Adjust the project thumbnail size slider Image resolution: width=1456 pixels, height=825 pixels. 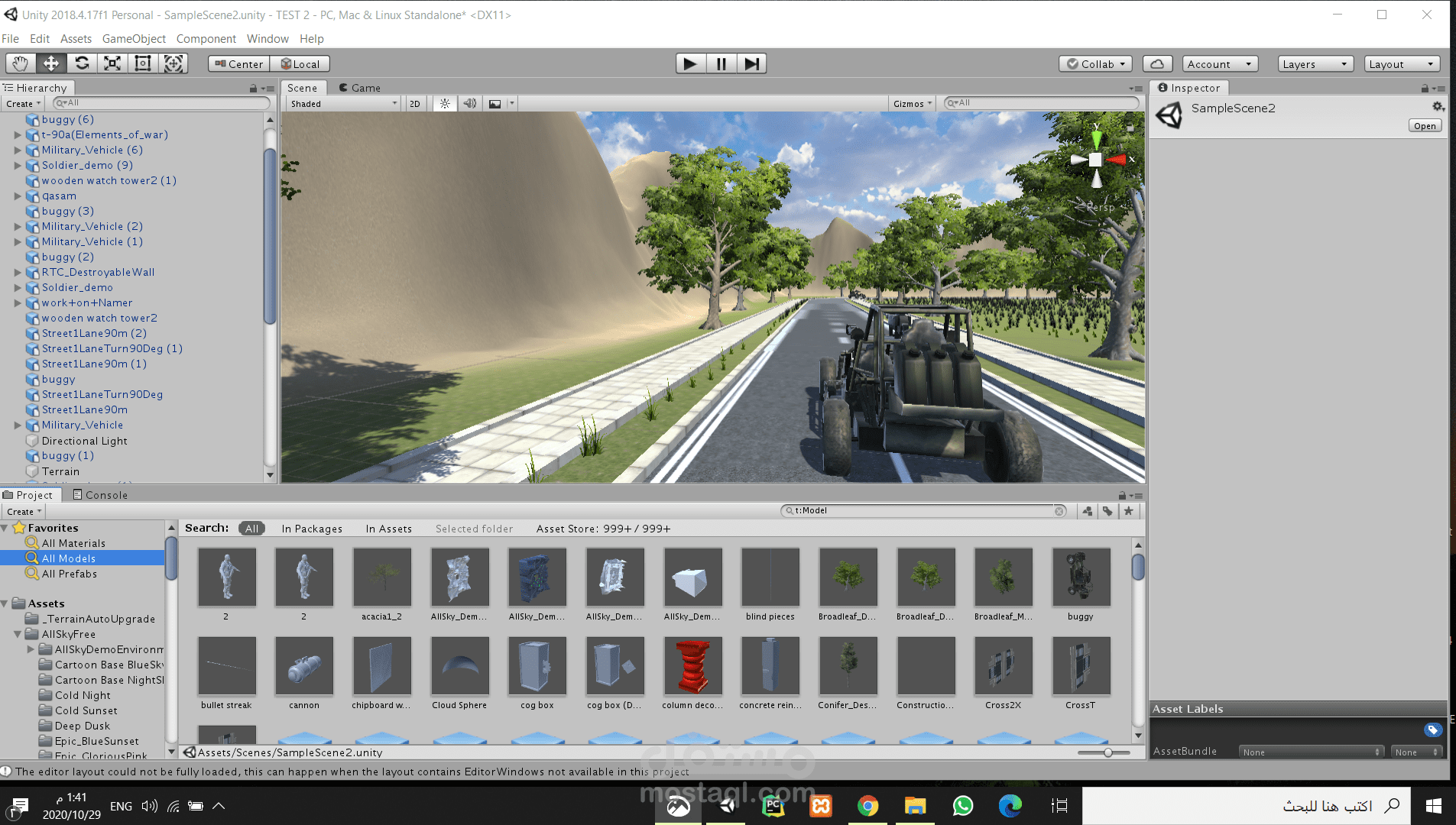[x=1107, y=753]
